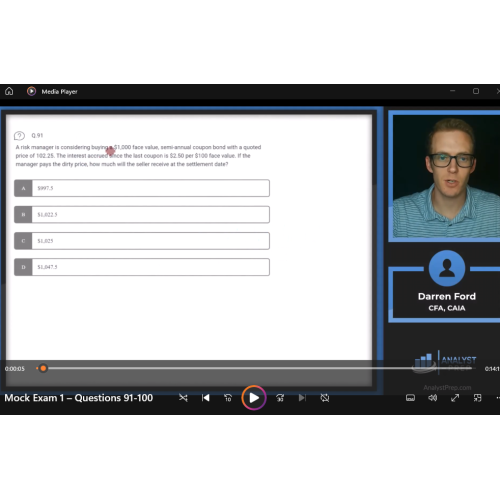500x500 pixels.
Task: Click the elapsed time 0:00:05 label
Action: (x=15, y=369)
